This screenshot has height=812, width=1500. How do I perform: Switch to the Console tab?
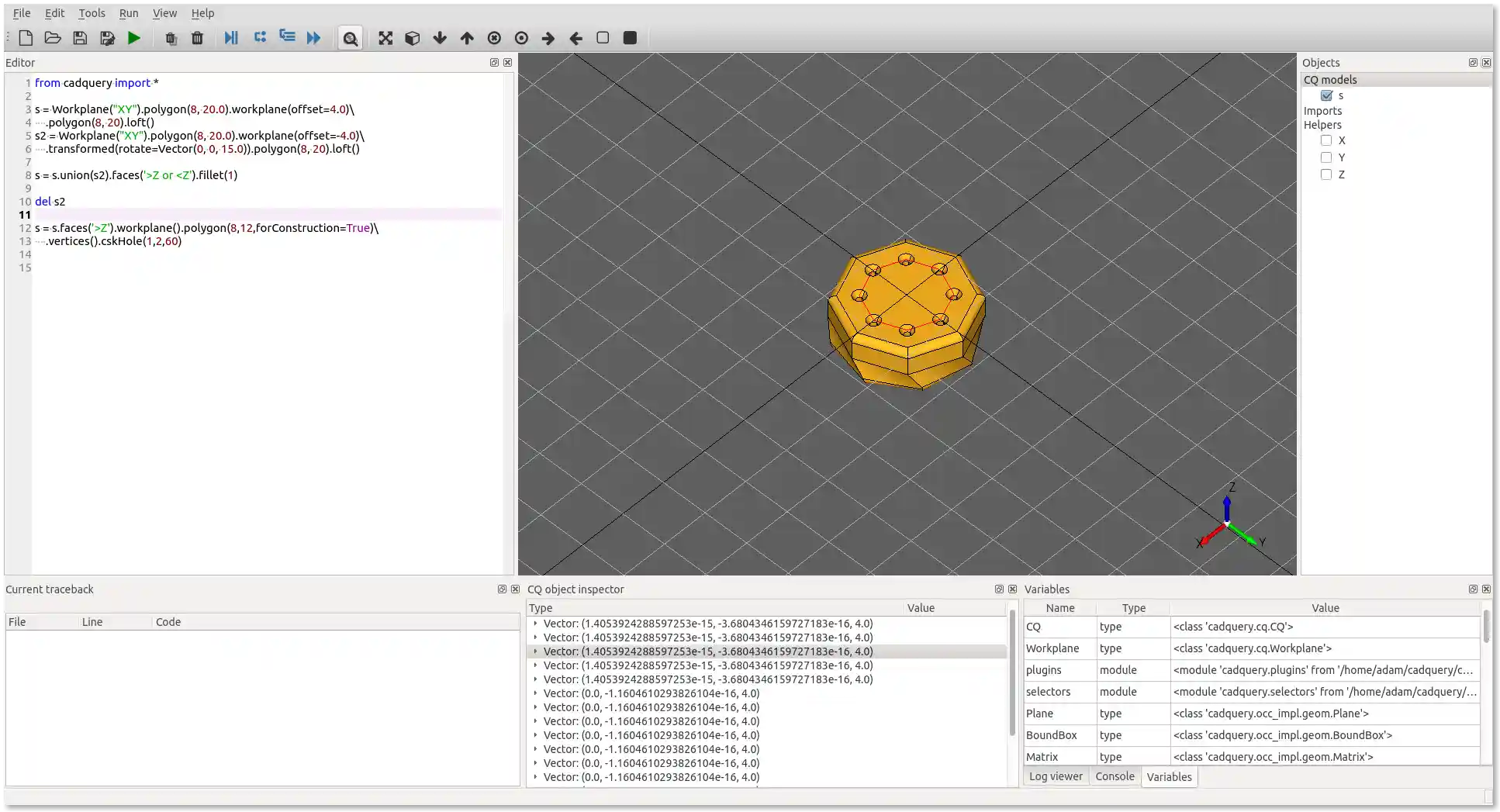coord(1115,776)
